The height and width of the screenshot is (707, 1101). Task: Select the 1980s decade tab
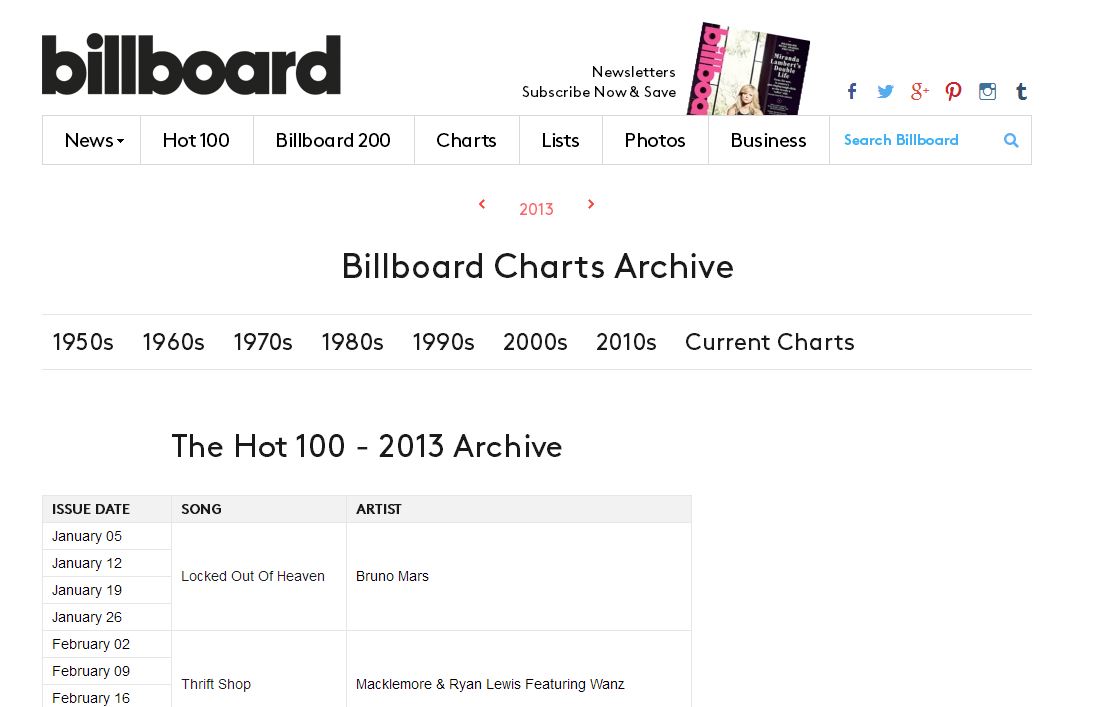coord(352,342)
